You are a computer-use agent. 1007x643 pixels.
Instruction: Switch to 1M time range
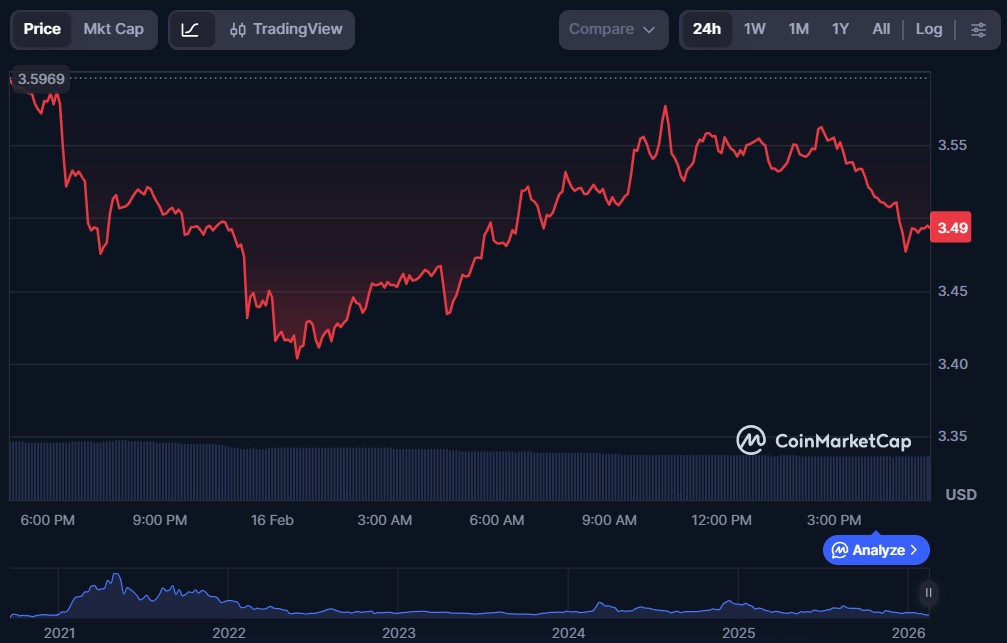point(798,29)
